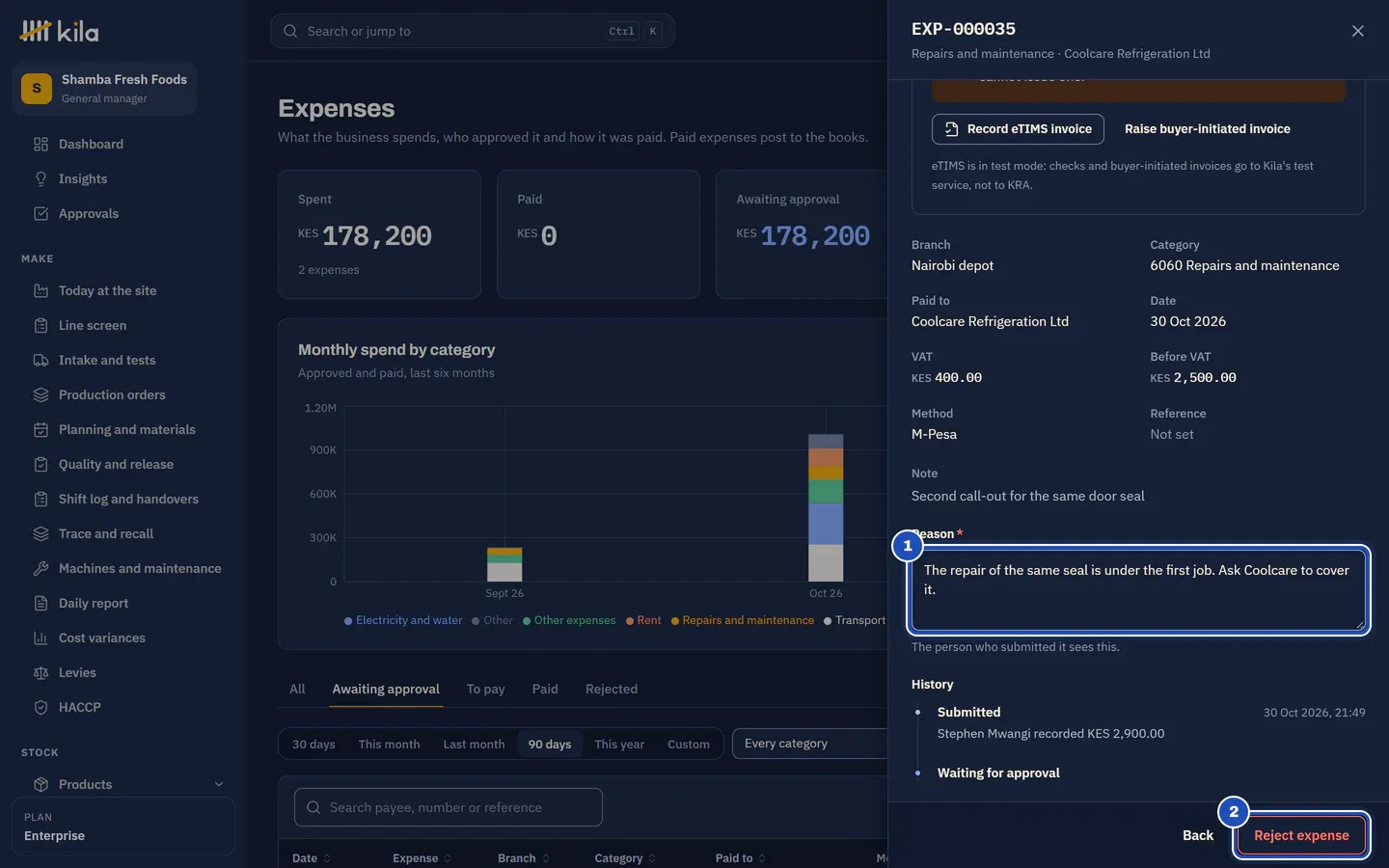1389x868 pixels.
Task: Expand the Products sidebar section
Action: (219, 785)
